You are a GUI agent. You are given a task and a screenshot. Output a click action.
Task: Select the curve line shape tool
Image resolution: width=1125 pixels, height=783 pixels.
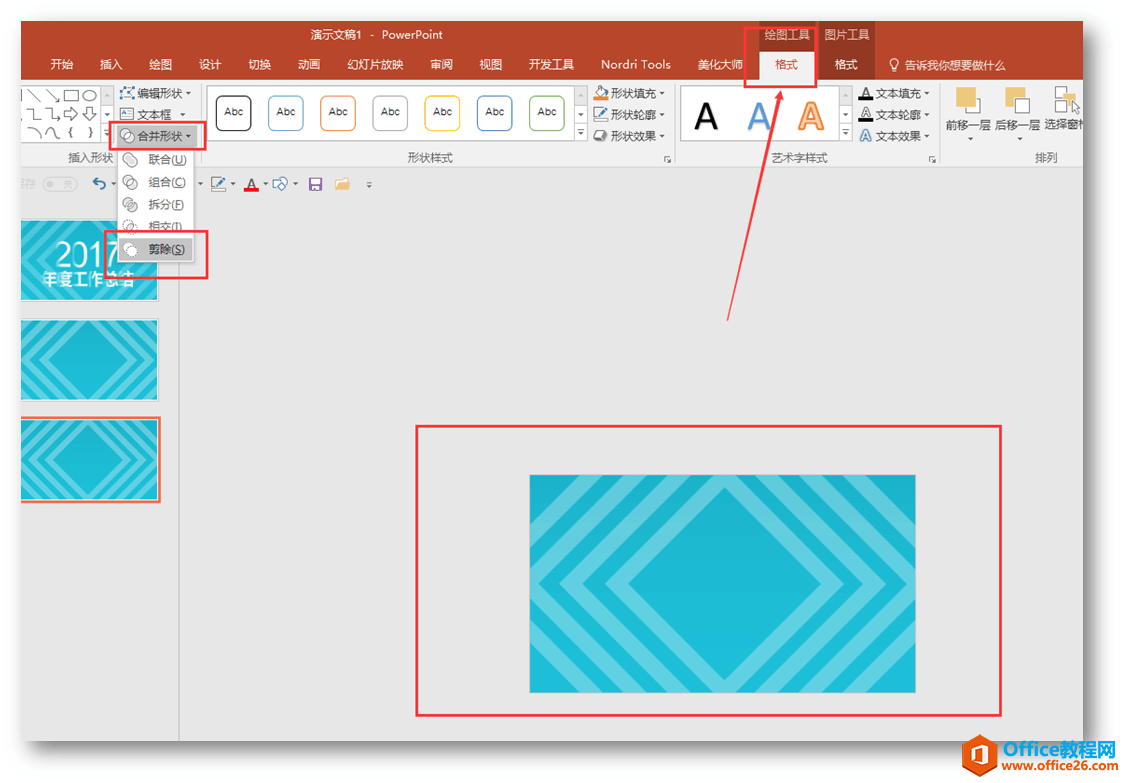(x=52, y=133)
